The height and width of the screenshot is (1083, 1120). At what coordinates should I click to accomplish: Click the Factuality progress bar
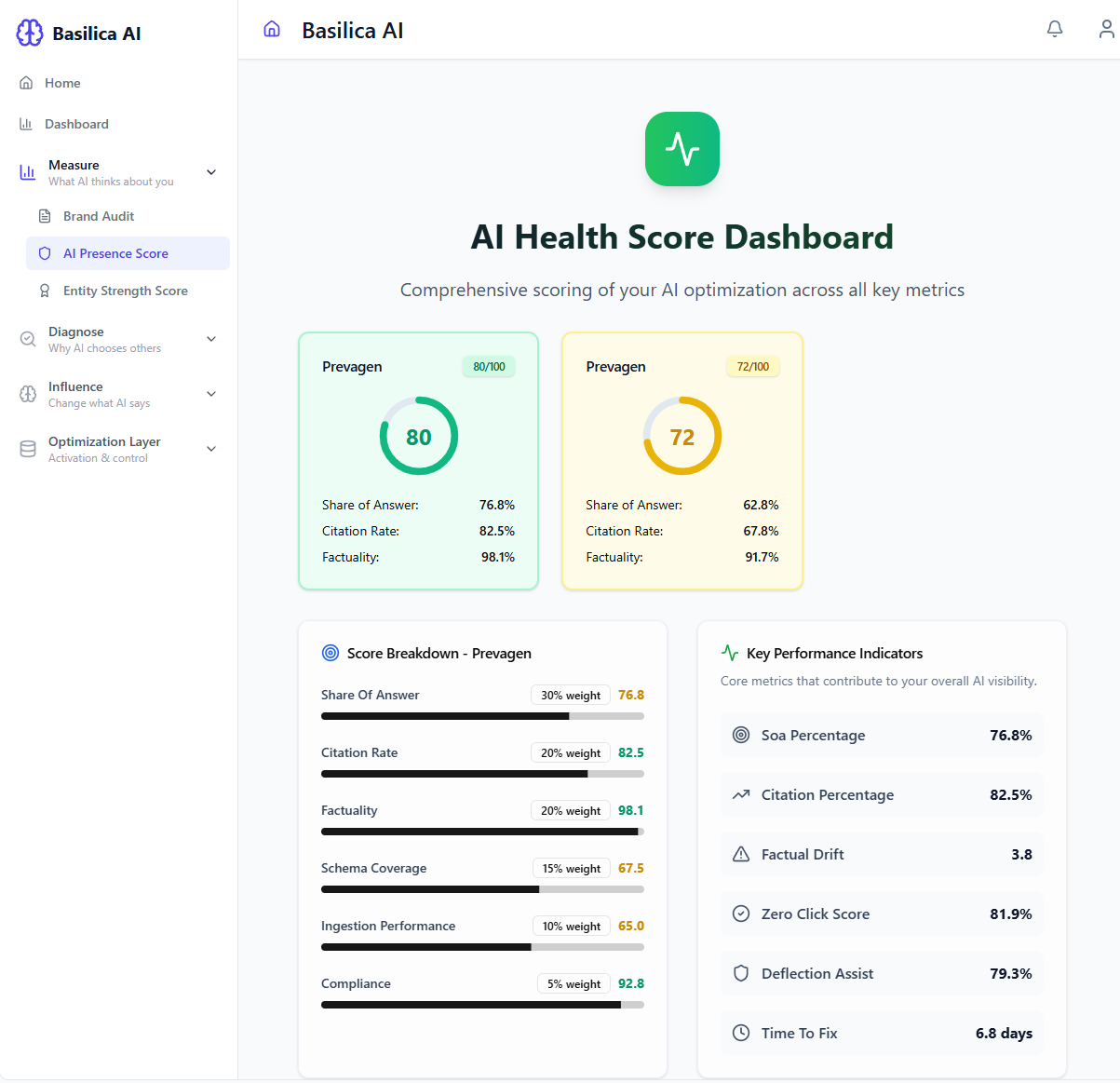click(x=482, y=831)
